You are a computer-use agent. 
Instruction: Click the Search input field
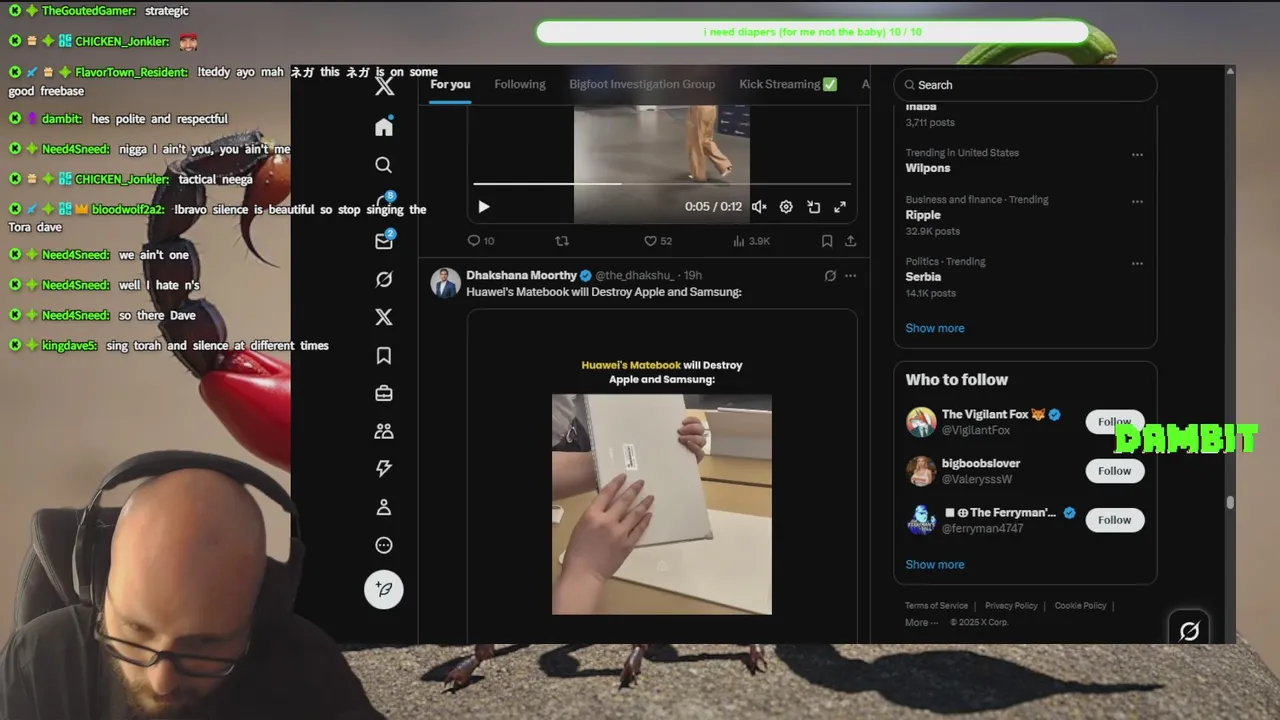[1025, 85]
